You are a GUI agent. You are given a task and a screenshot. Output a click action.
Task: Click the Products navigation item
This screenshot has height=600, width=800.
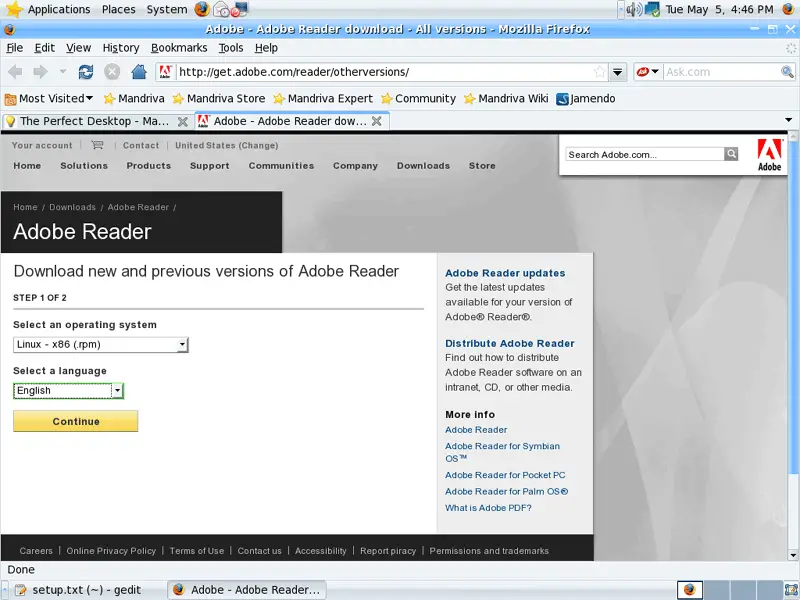click(x=148, y=166)
